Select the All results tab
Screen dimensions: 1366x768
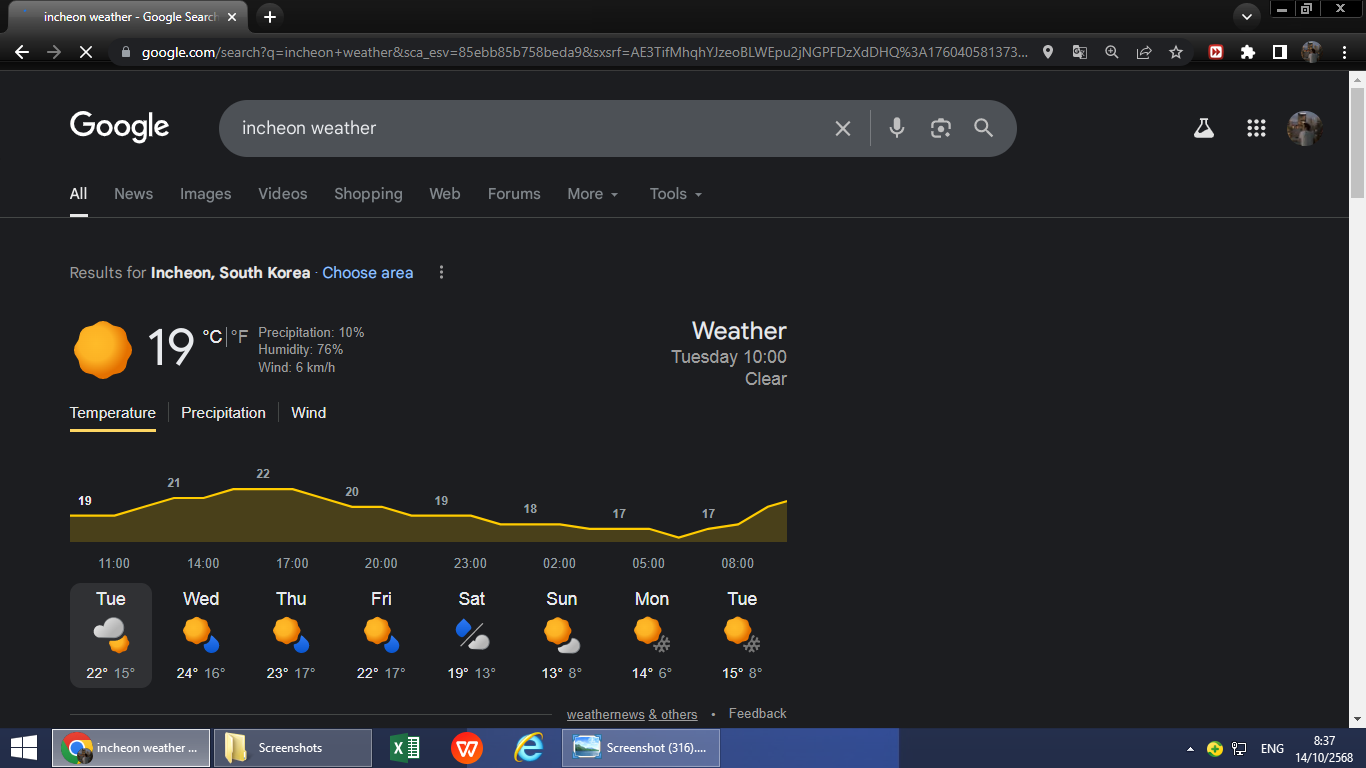(x=78, y=194)
